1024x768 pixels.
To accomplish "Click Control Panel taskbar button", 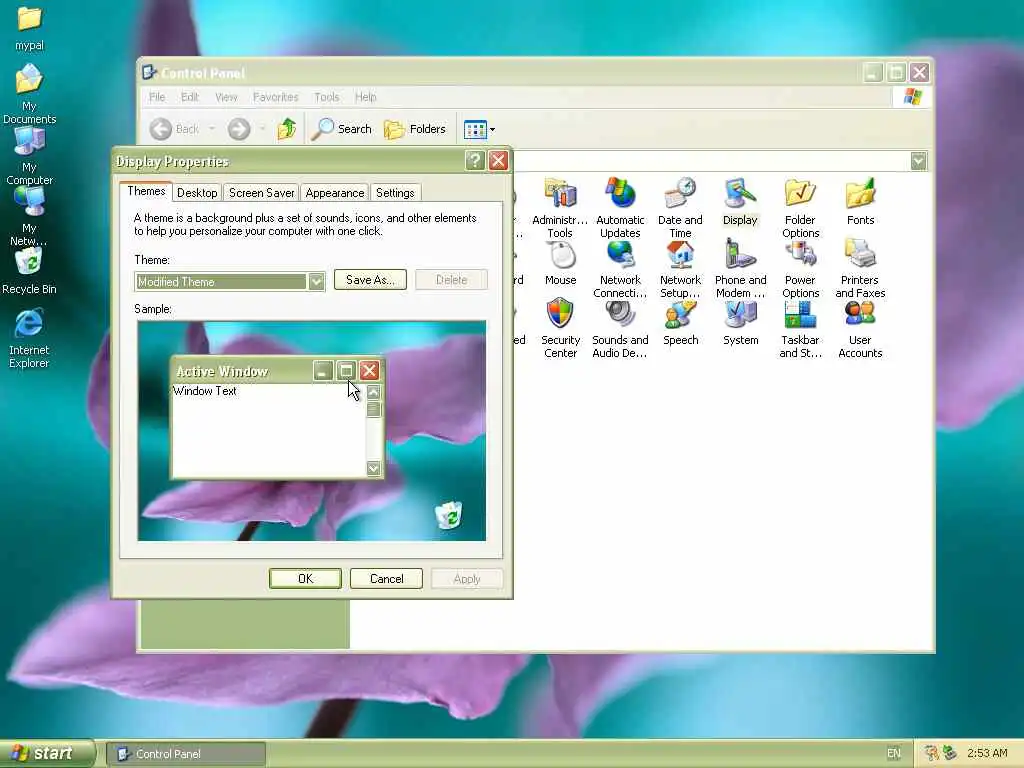I will click(x=186, y=754).
